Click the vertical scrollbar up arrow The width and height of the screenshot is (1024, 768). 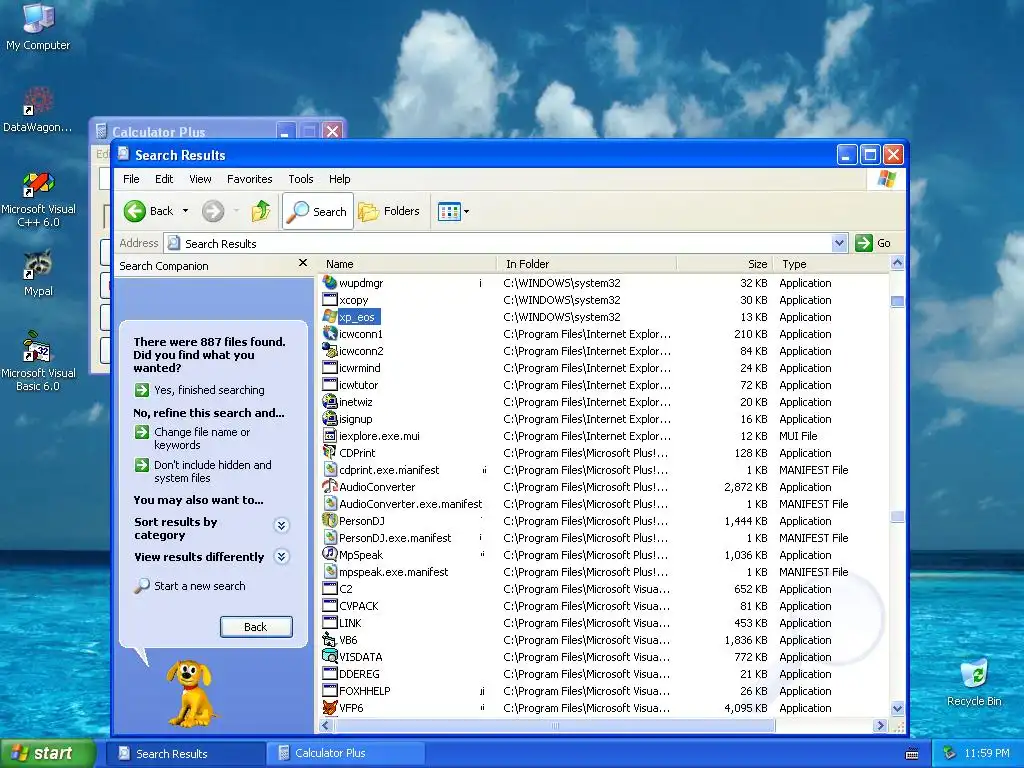pos(897,263)
